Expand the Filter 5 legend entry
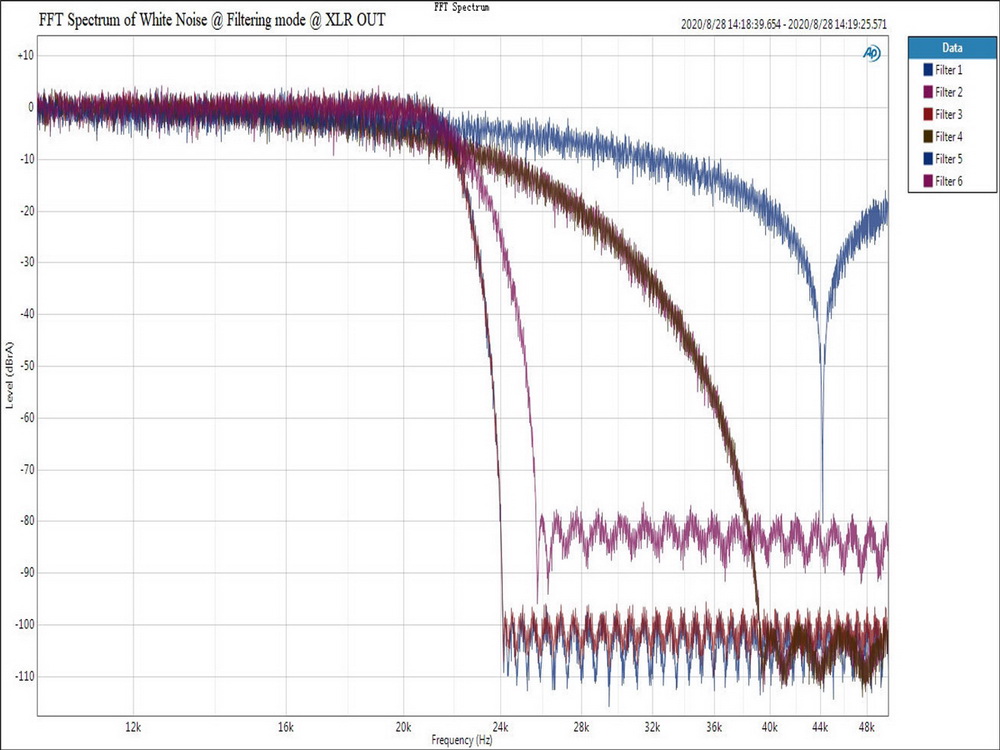Image resolution: width=1000 pixels, height=750 pixels. pos(948,158)
